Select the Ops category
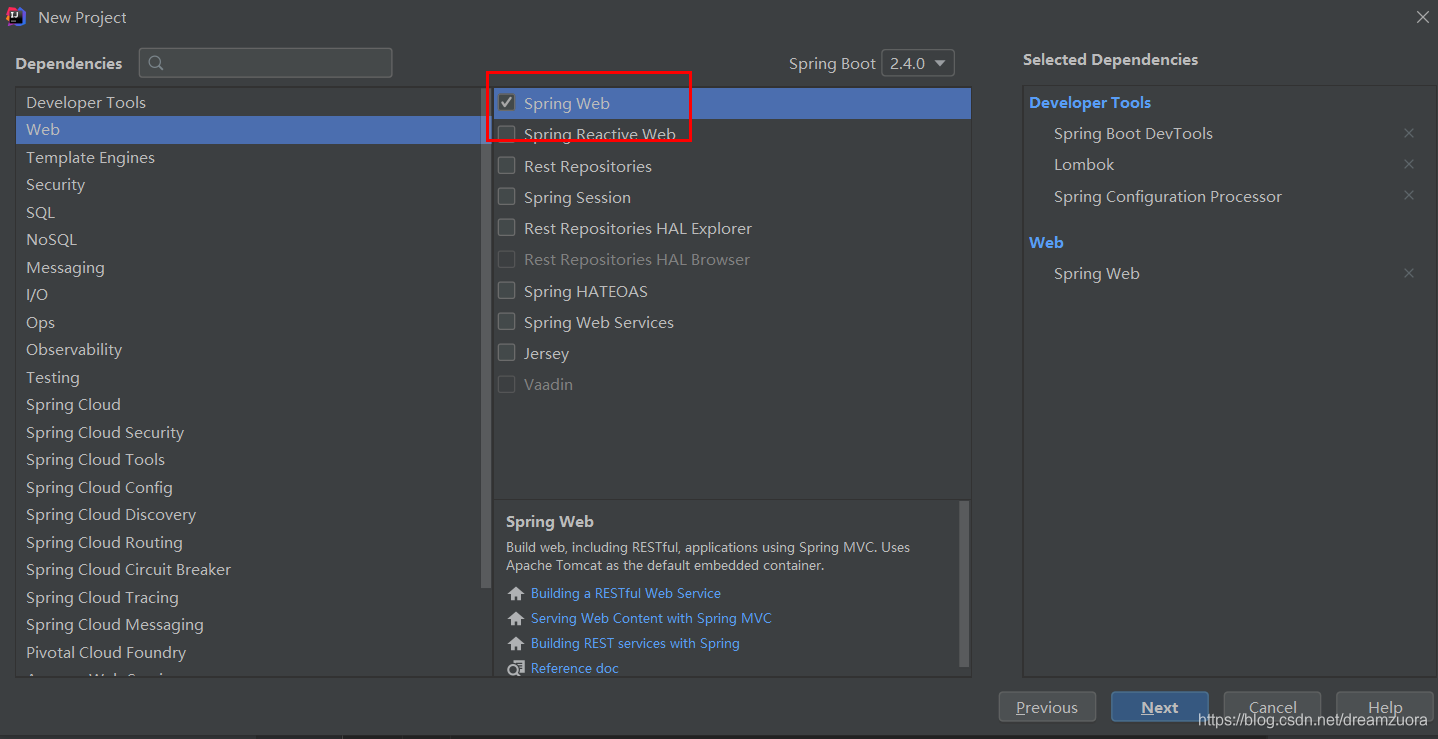Viewport: 1438px width, 739px height. [x=249, y=322]
